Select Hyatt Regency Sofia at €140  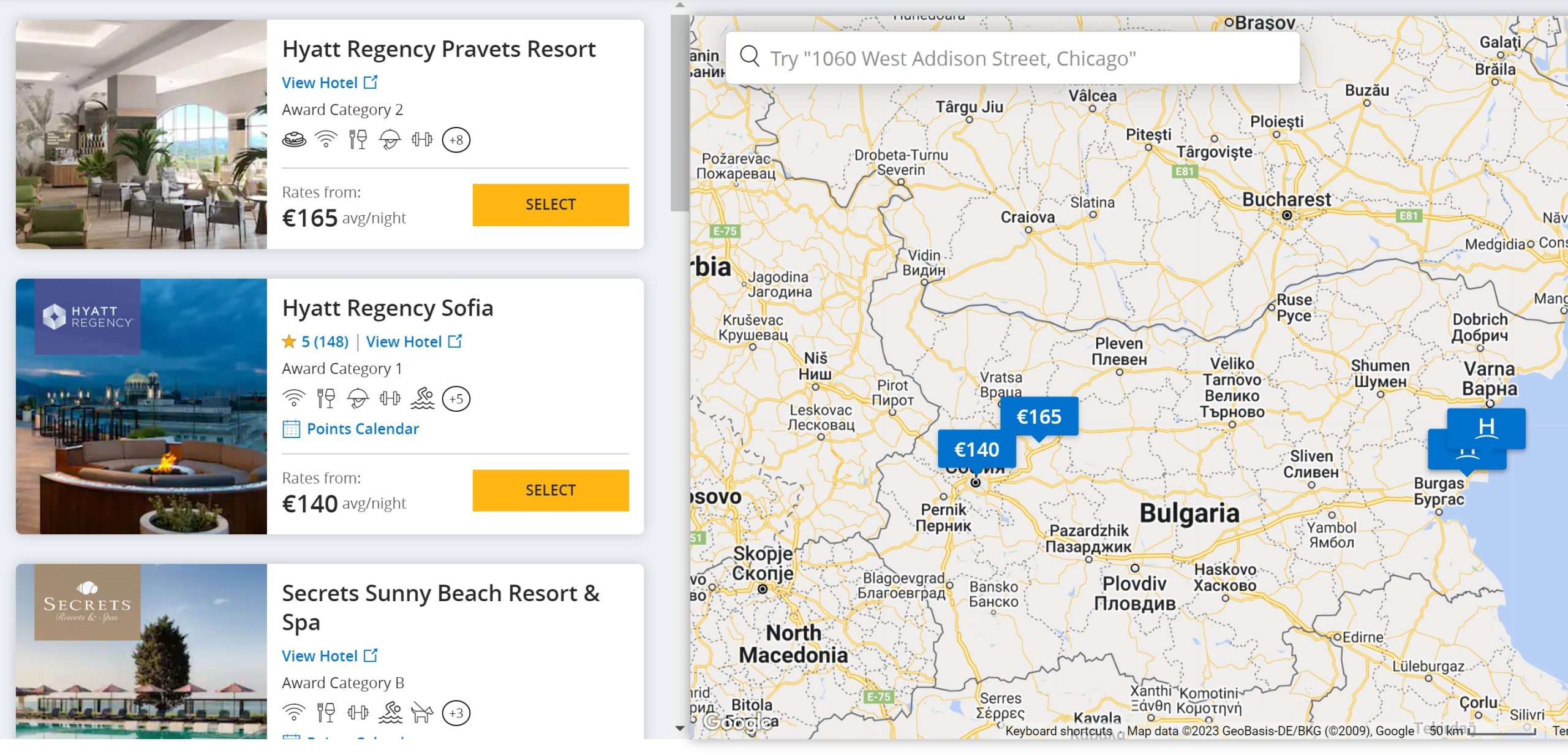click(551, 490)
